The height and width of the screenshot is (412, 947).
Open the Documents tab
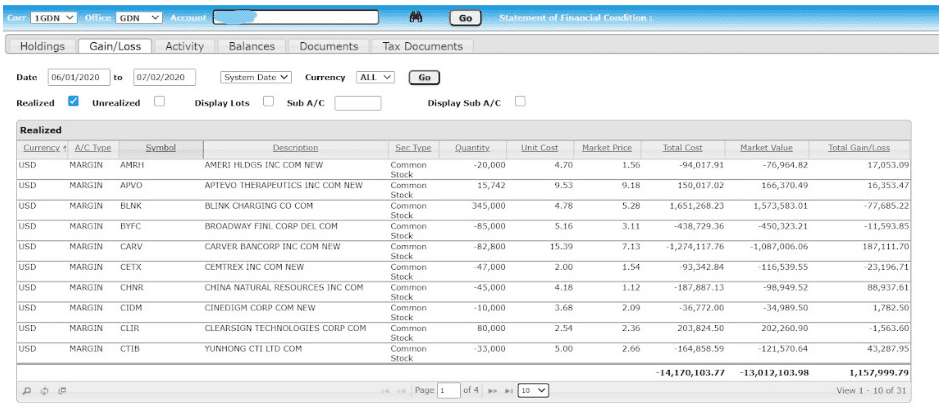(x=329, y=46)
